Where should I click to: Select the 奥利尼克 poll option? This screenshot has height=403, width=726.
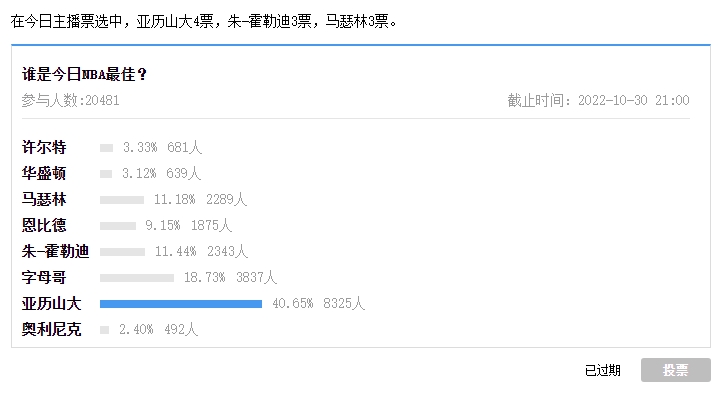click(x=51, y=329)
